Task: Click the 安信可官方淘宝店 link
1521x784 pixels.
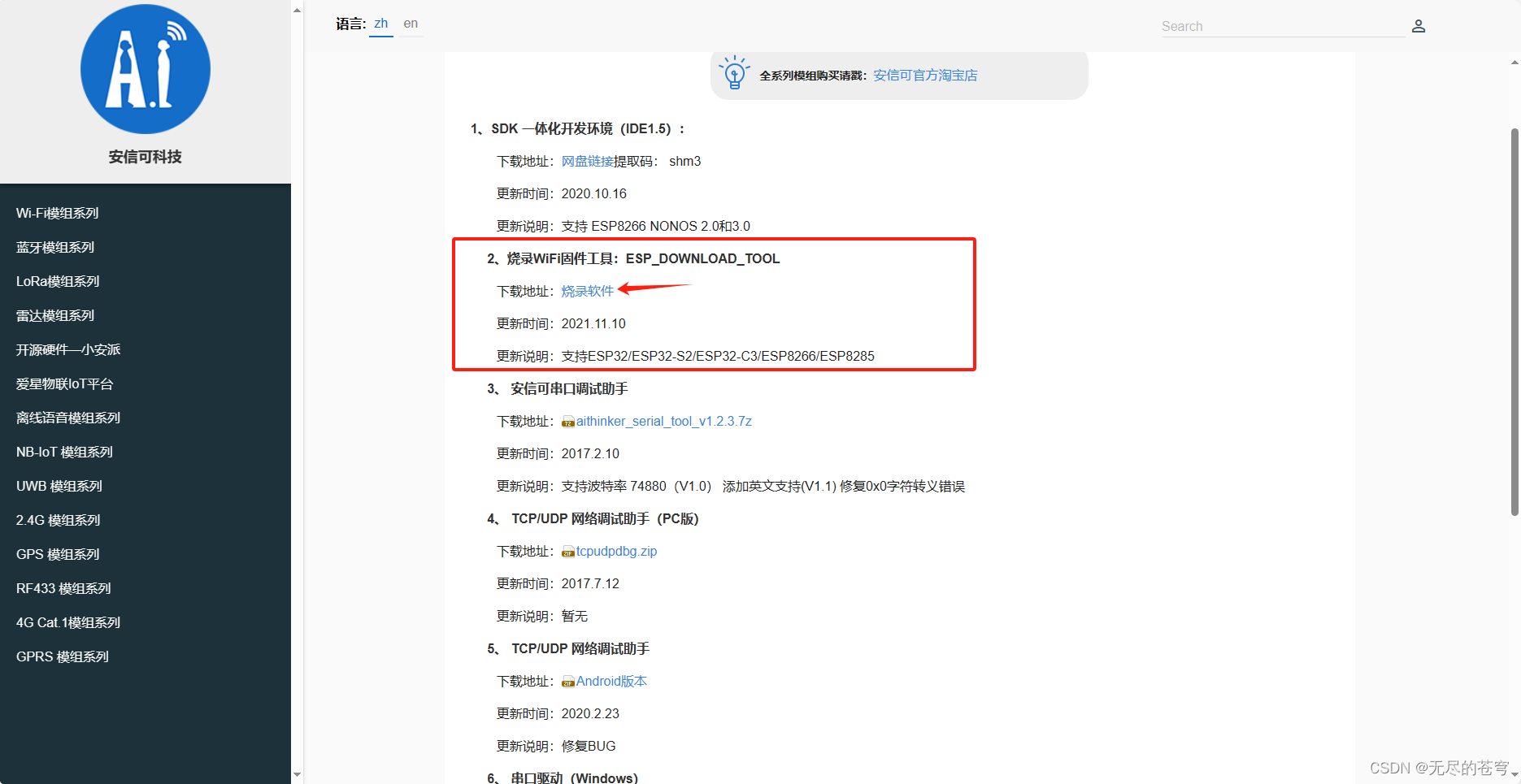Action: coord(925,75)
